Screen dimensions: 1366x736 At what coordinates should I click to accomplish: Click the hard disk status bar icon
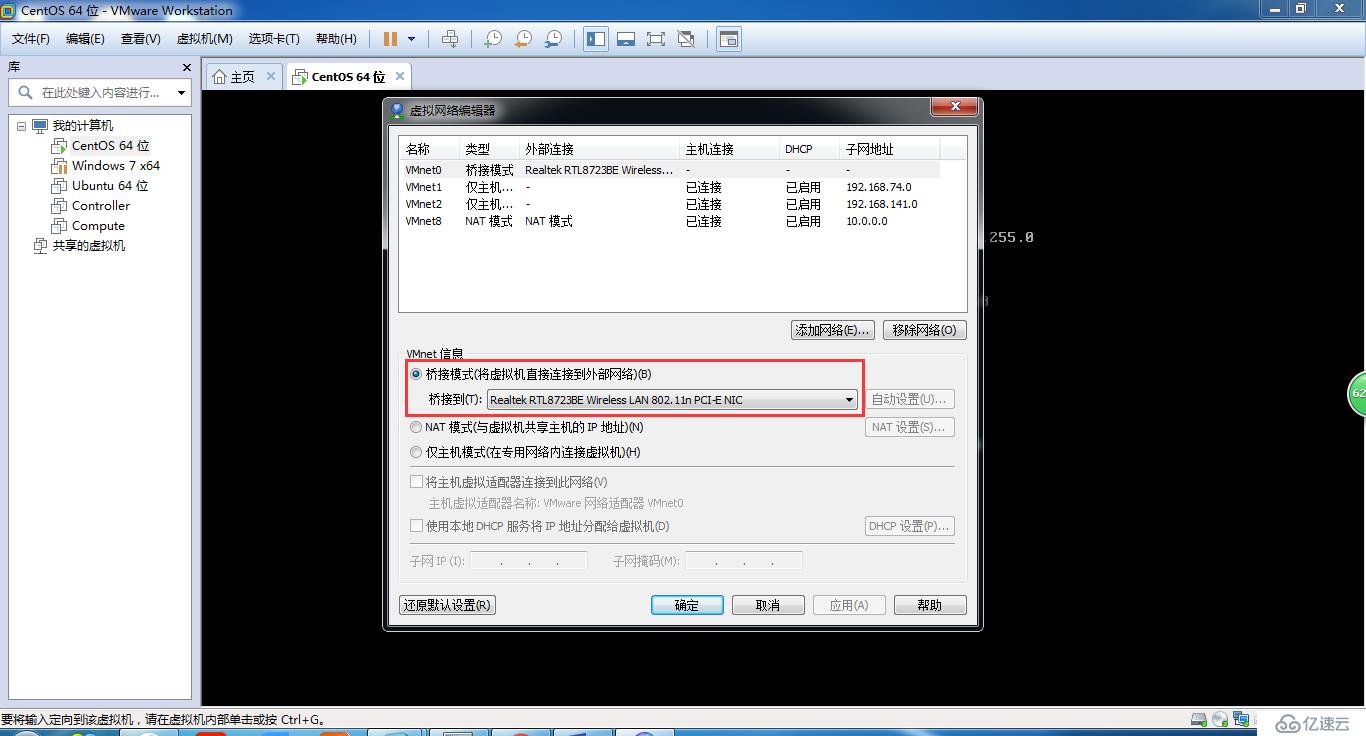pos(1199,719)
